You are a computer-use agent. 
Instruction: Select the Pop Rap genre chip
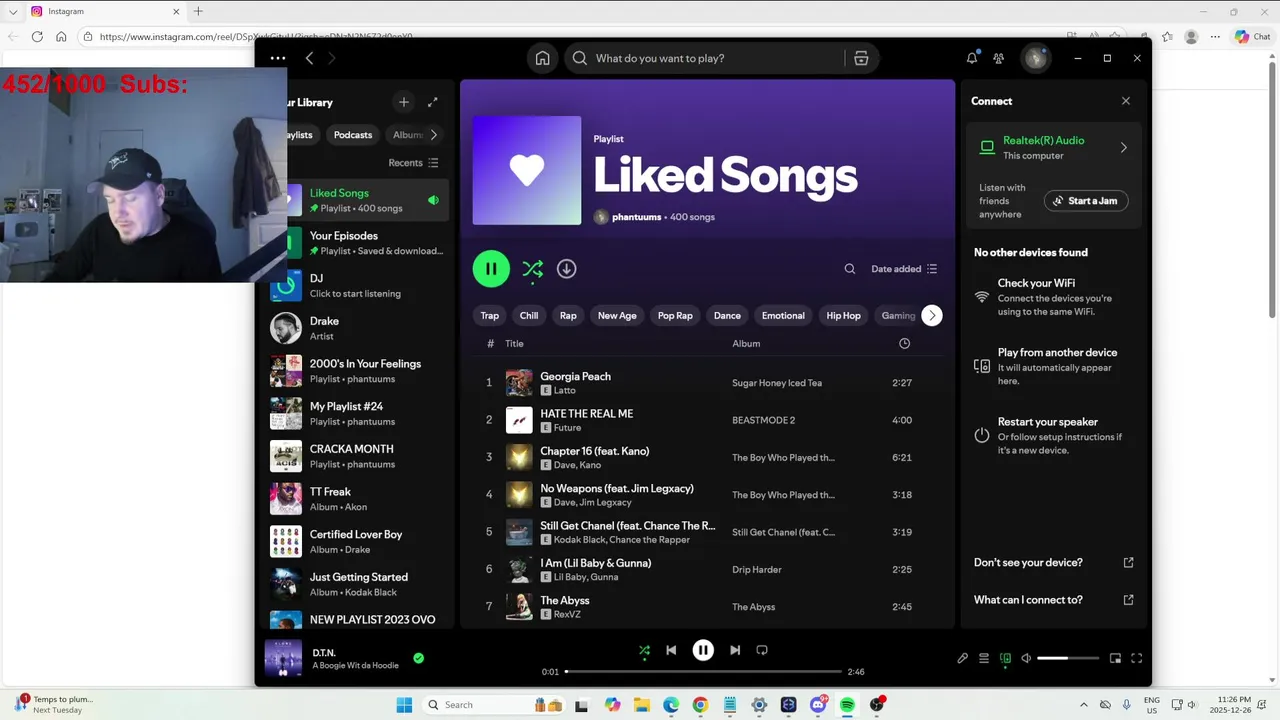tap(675, 315)
